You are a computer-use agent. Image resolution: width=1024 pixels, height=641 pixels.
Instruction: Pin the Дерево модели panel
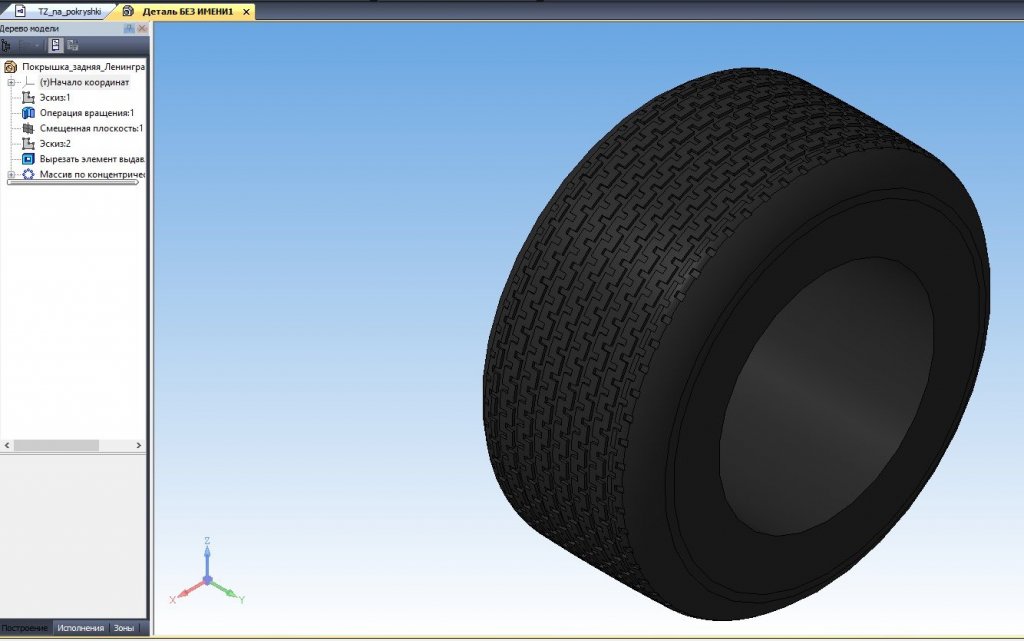(x=129, y=29)
